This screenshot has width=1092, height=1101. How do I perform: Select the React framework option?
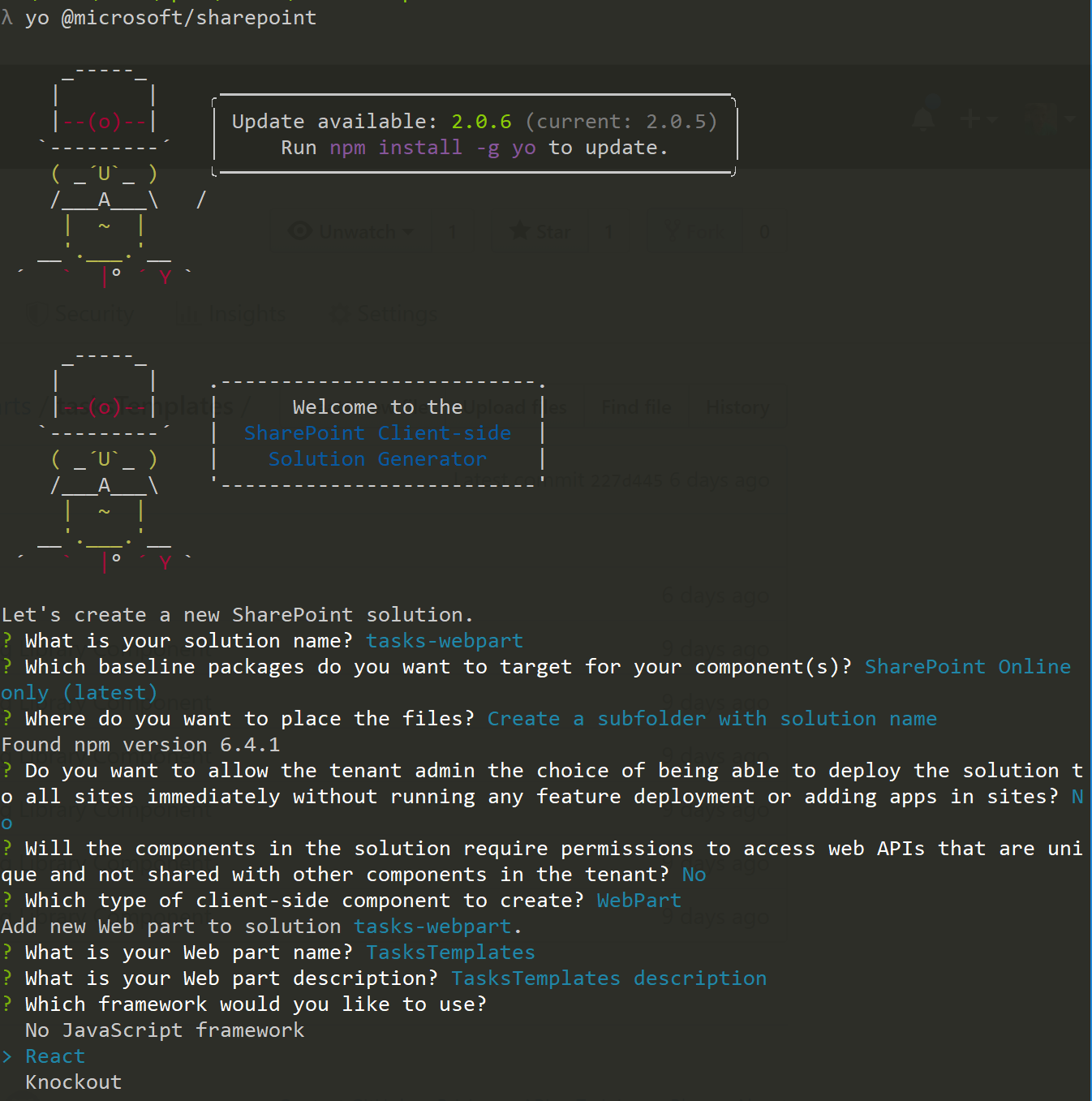pos(55,1056)
